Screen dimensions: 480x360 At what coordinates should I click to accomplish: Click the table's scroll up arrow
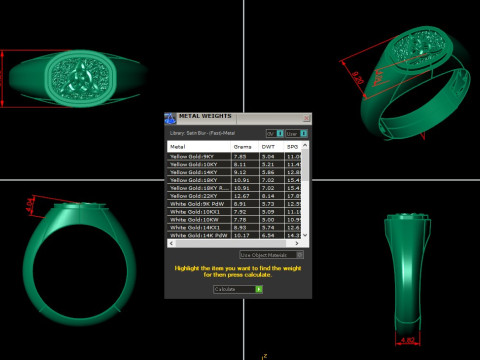point(305,145)
